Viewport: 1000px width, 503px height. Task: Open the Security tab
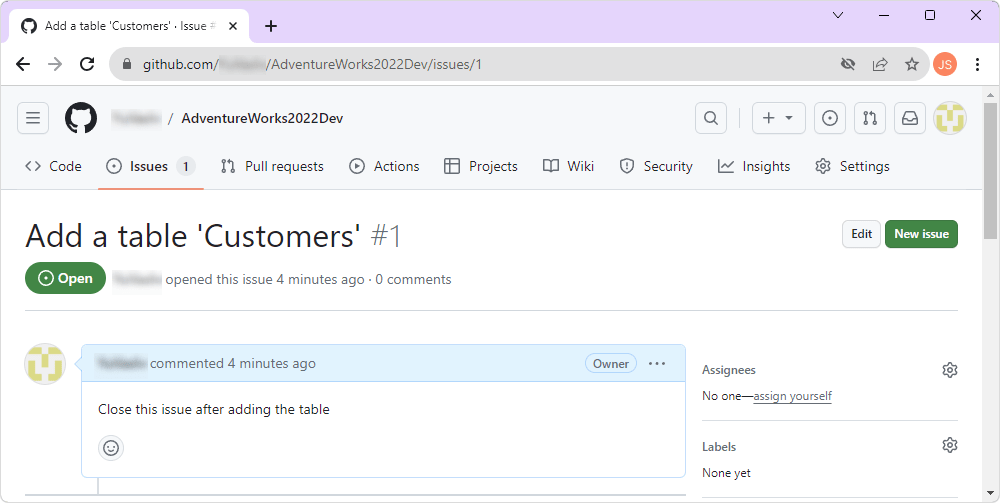click(x=656, y=166)
